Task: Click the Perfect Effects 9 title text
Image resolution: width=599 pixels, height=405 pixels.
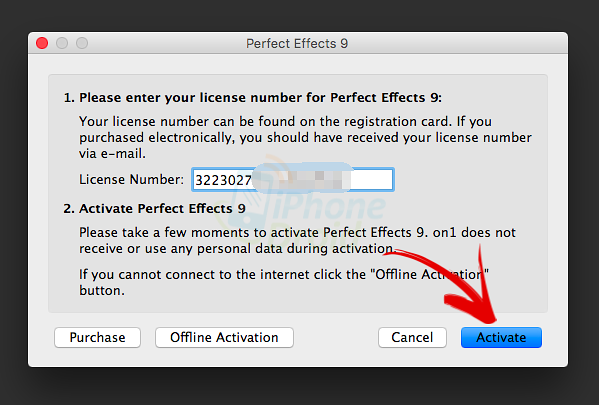Action: click(297, 44)
